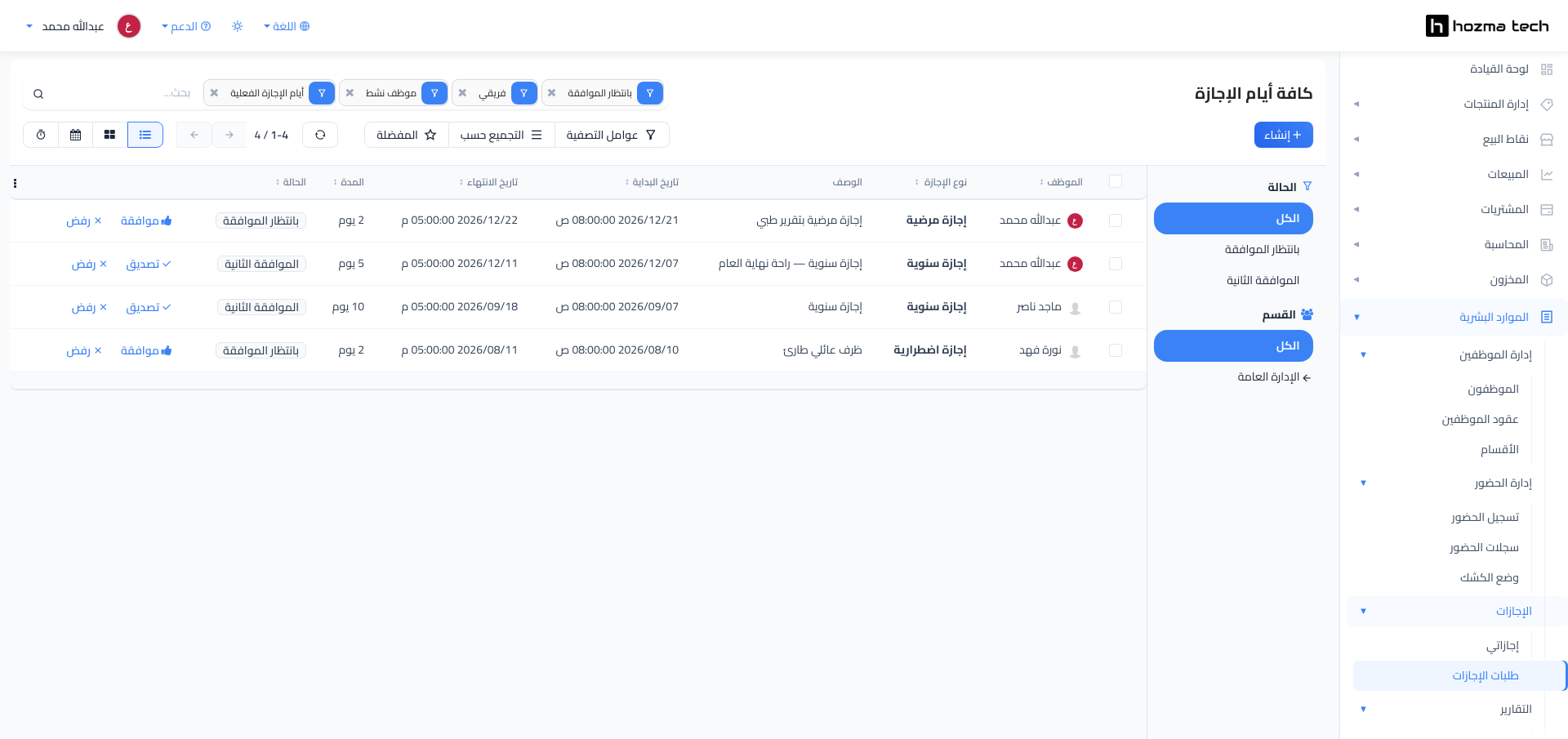Open the إجازاتي sidebar item
Screen dimensions: 1568x739
(1502, 645)
